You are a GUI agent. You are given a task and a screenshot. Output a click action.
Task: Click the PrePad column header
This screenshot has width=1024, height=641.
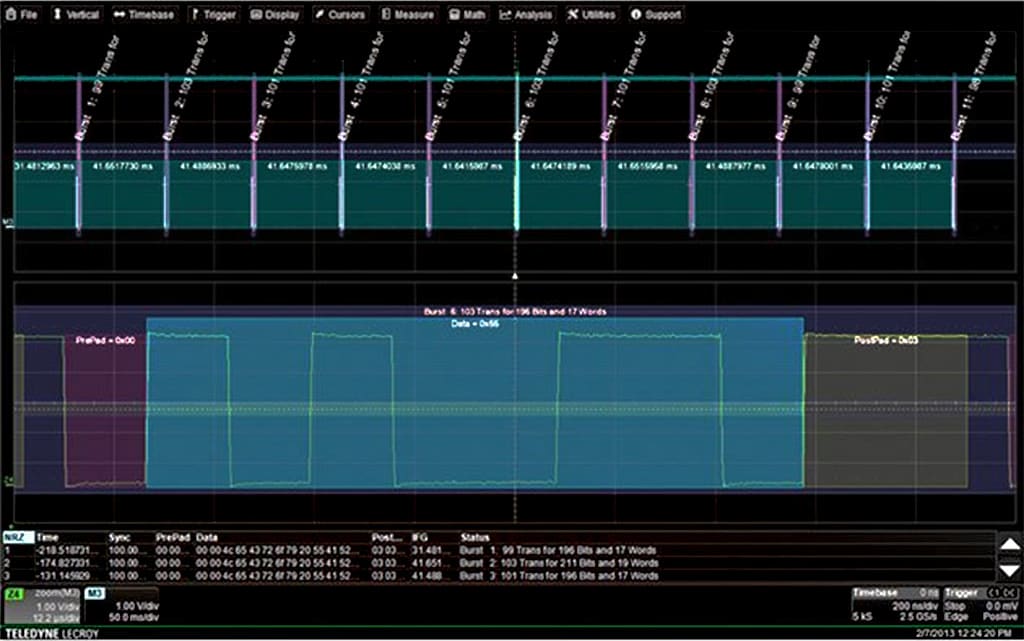[172, 538]
